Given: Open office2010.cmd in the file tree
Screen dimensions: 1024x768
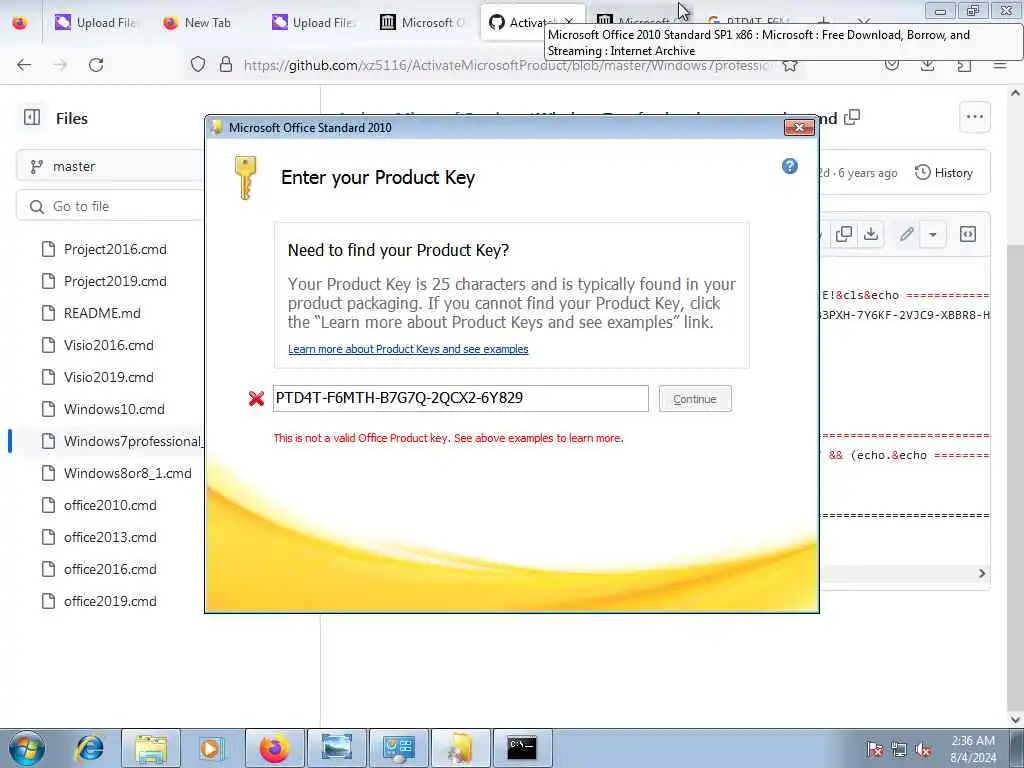Looking at the screenshot, I should tap(110, 505).
